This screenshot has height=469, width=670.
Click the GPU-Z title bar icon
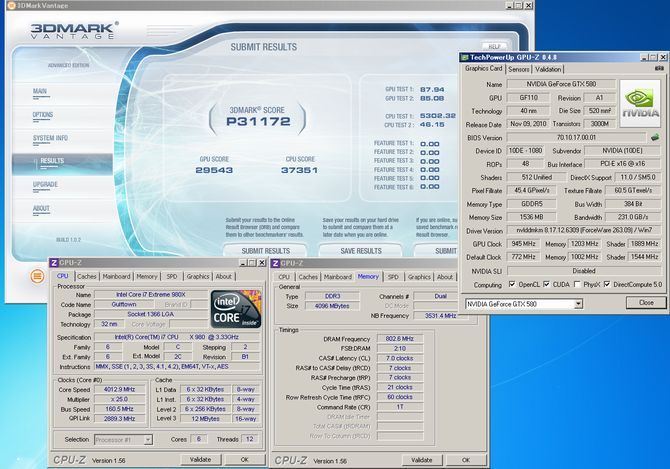pos(465,57)
